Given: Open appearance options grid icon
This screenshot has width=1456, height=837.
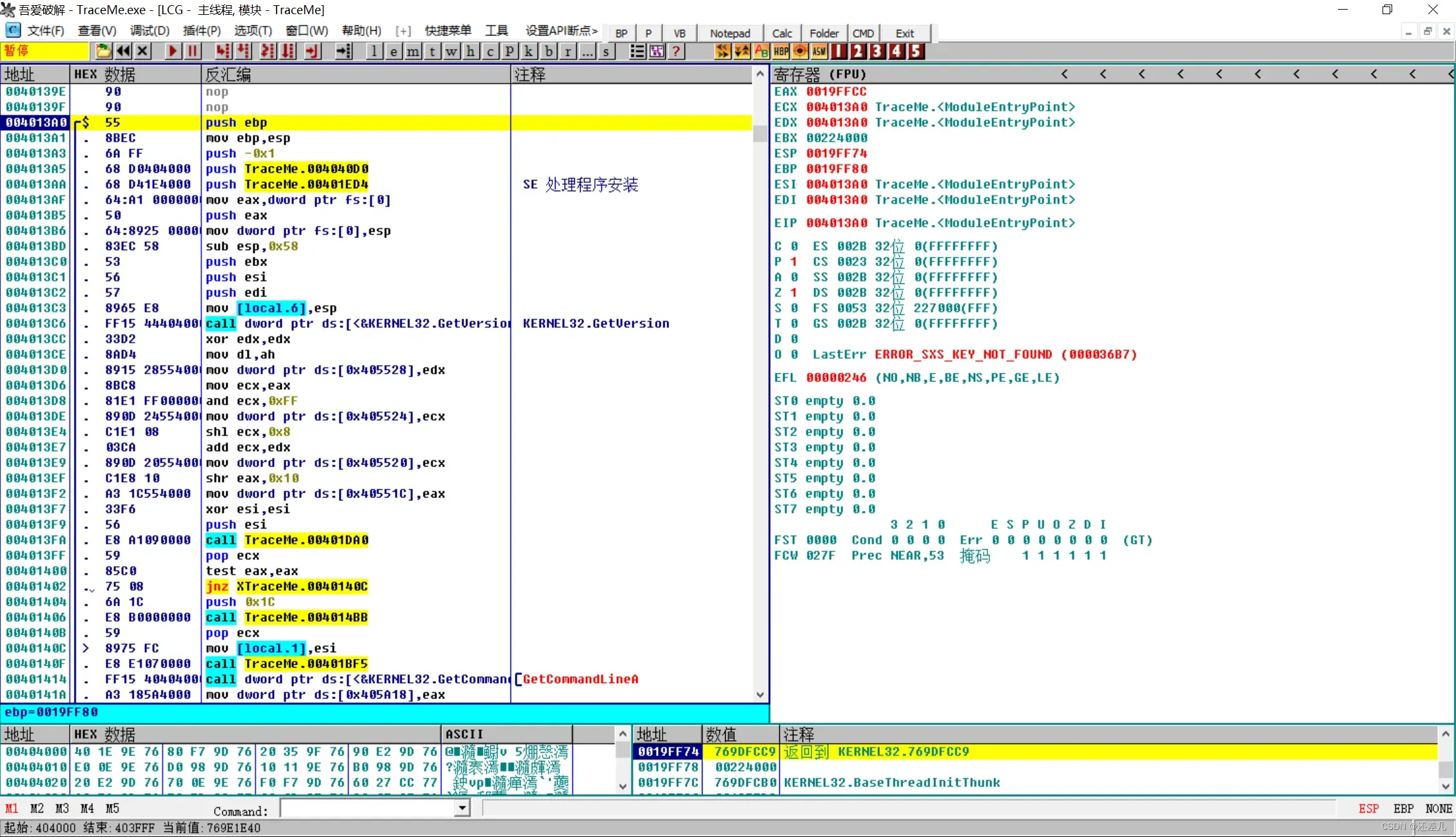Looking at the screenshot, I should (x=657, y=51).
